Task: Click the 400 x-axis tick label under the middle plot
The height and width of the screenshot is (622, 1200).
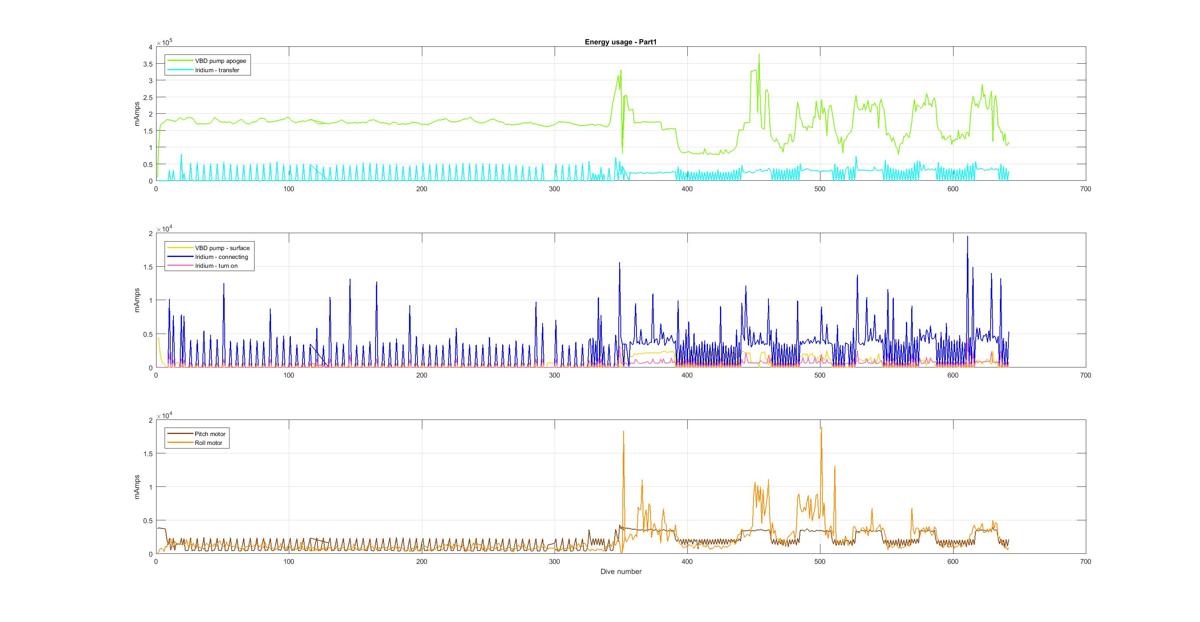Action: tap(686, 375)
